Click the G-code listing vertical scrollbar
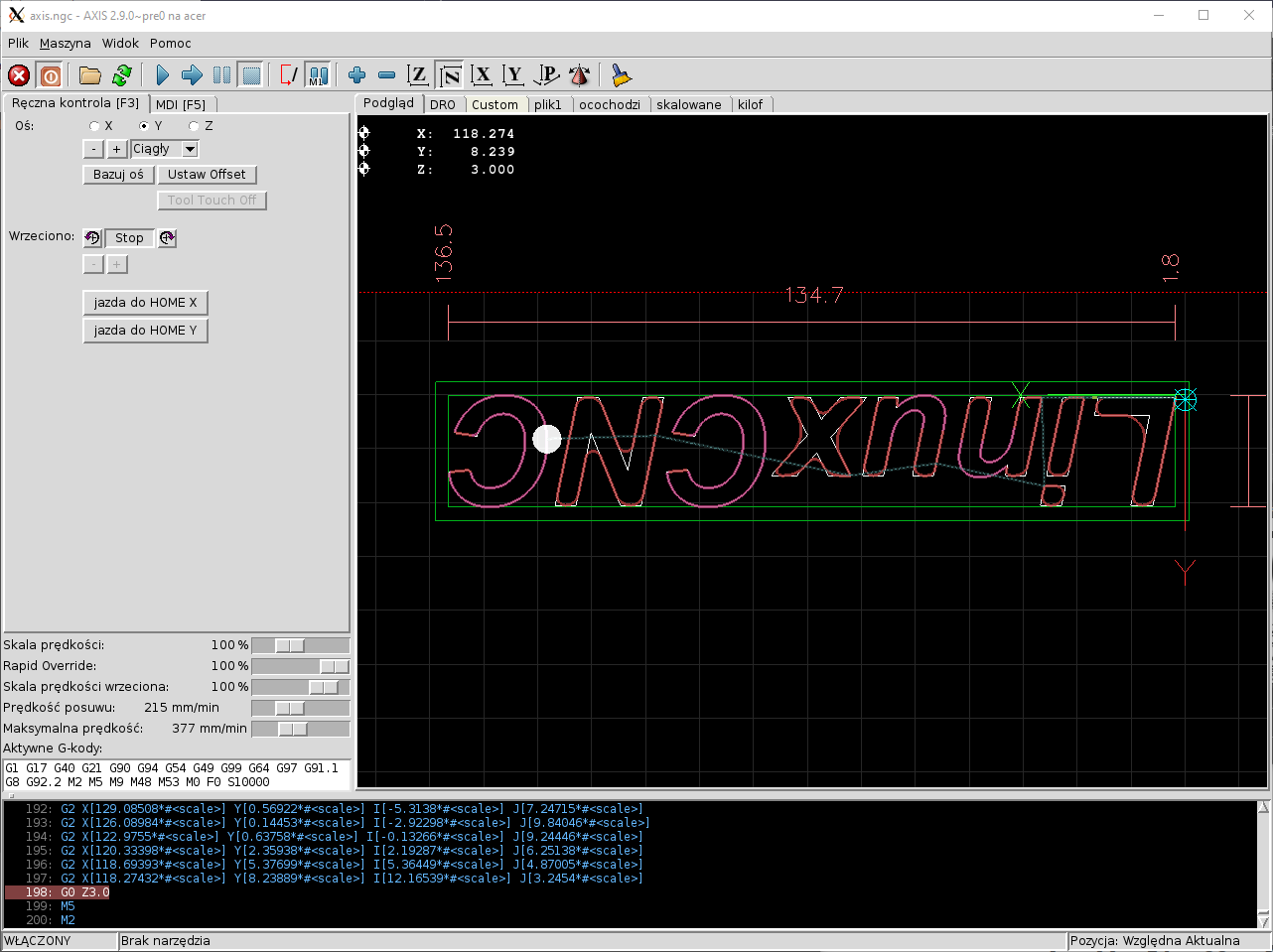This screenshot has width=1273, height=952. [1263, 864]
